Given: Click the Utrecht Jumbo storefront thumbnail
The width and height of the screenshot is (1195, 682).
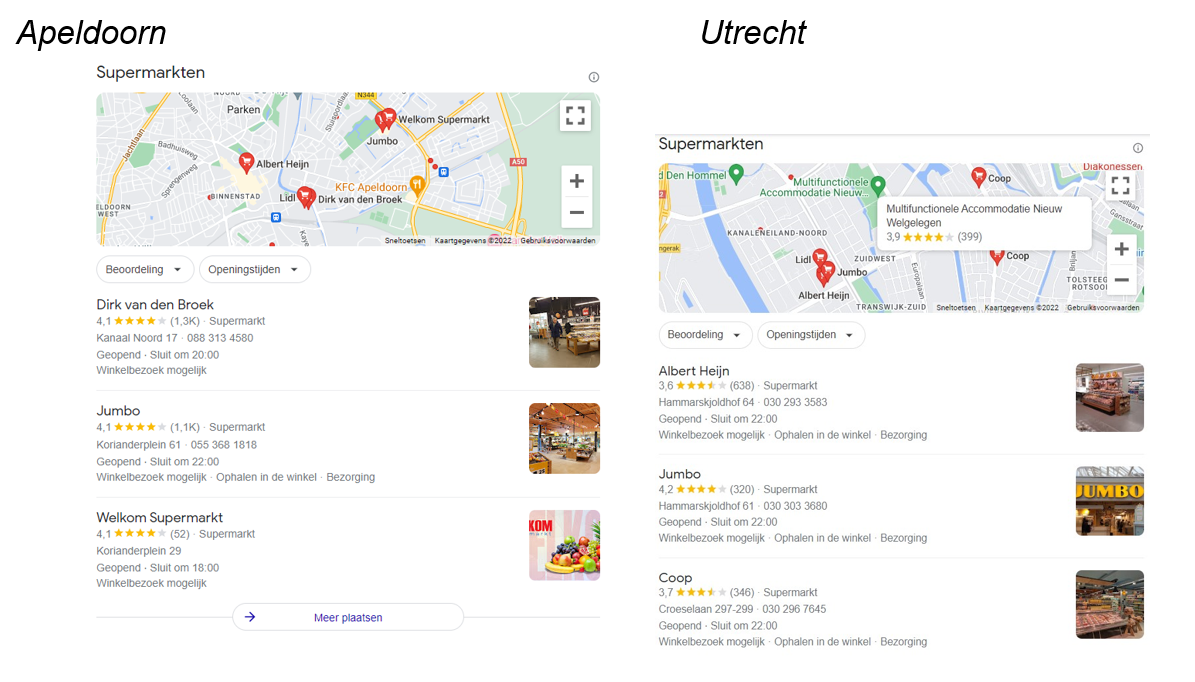Looking at the screenshot, I should [x=1110, y=501].
